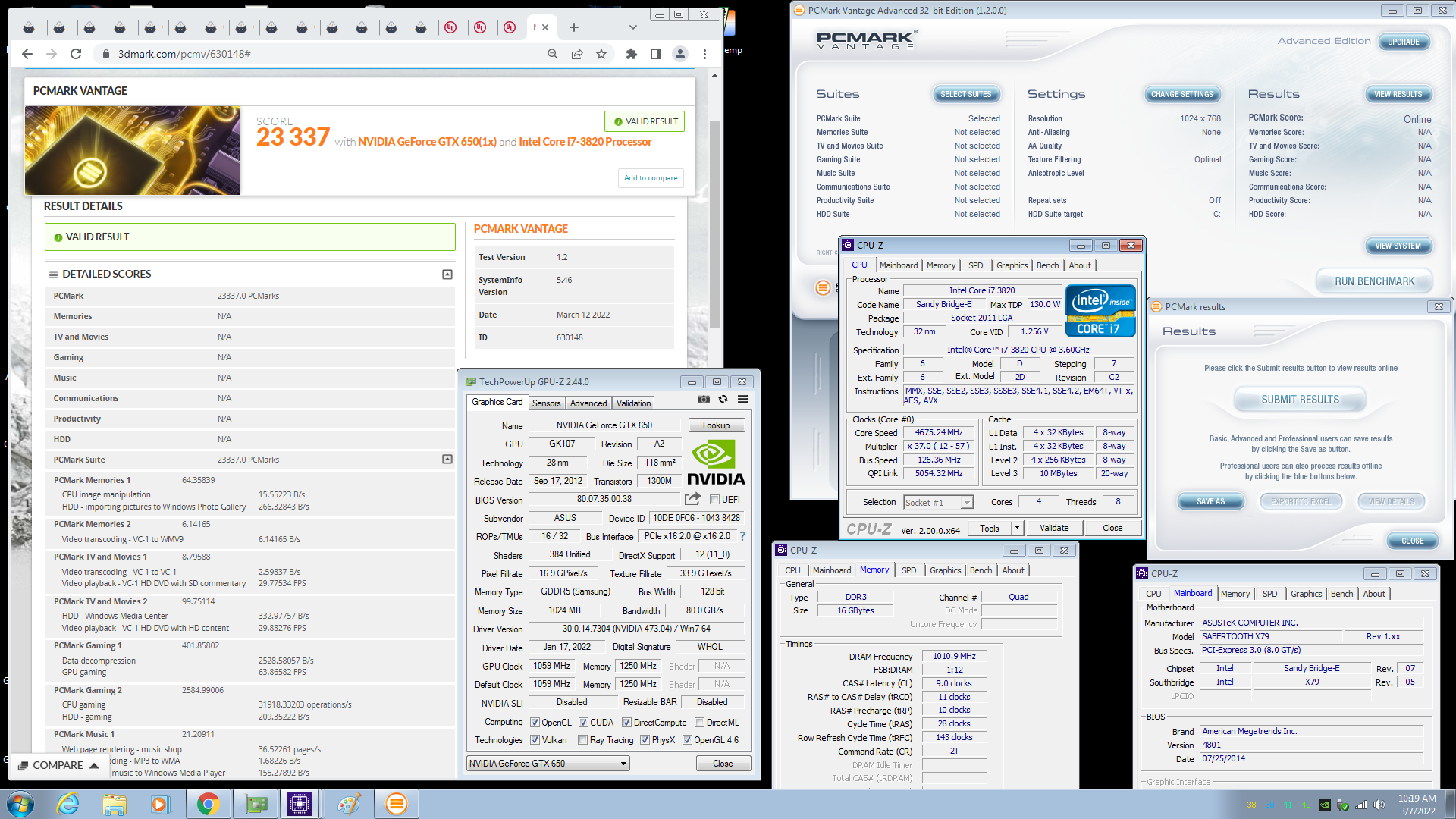The image size is (1456, 819).
Task: Toggle the DirectCompute checkbox
Action: 627,723
